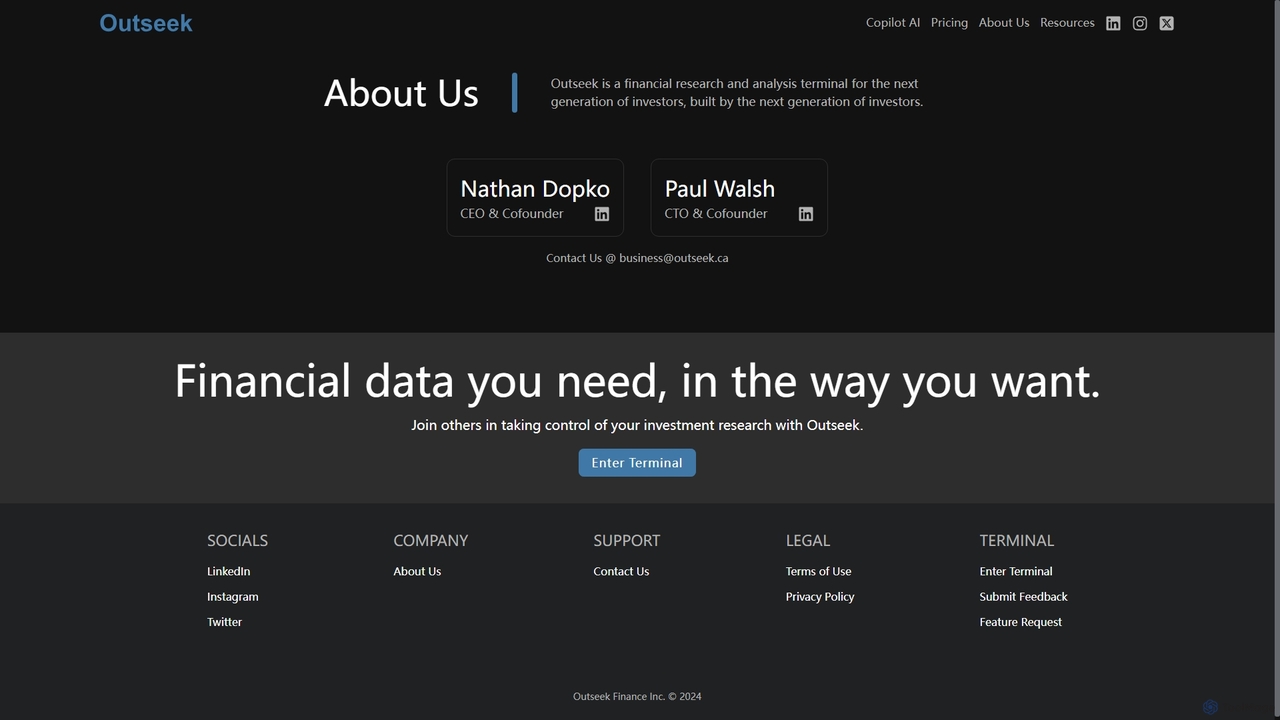Click the Outseek logo
This screenshot has width=1280, height=720.
(146, 23)
